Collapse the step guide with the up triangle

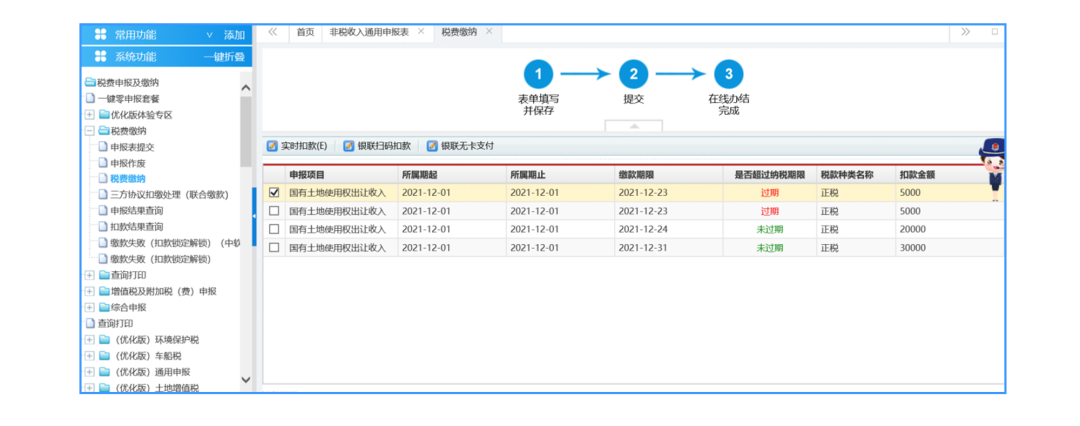click(x=634, y=126)
